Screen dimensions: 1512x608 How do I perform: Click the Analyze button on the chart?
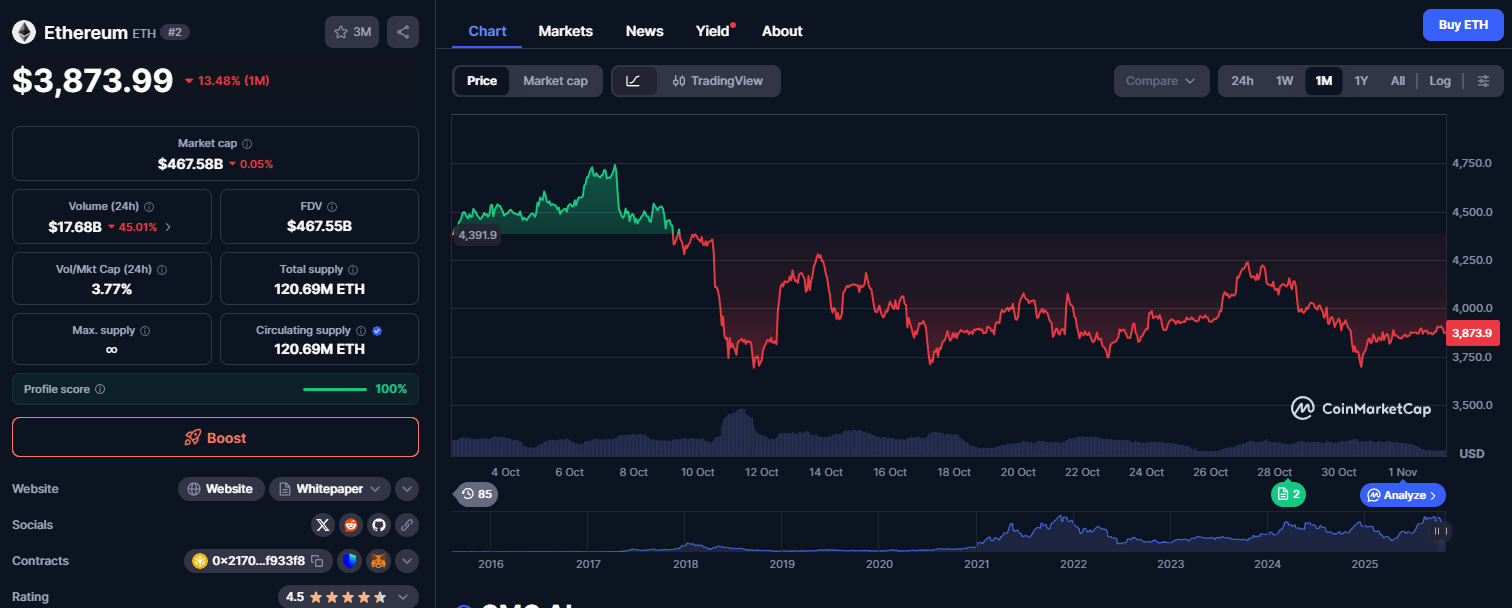[x=1402, y=494]
